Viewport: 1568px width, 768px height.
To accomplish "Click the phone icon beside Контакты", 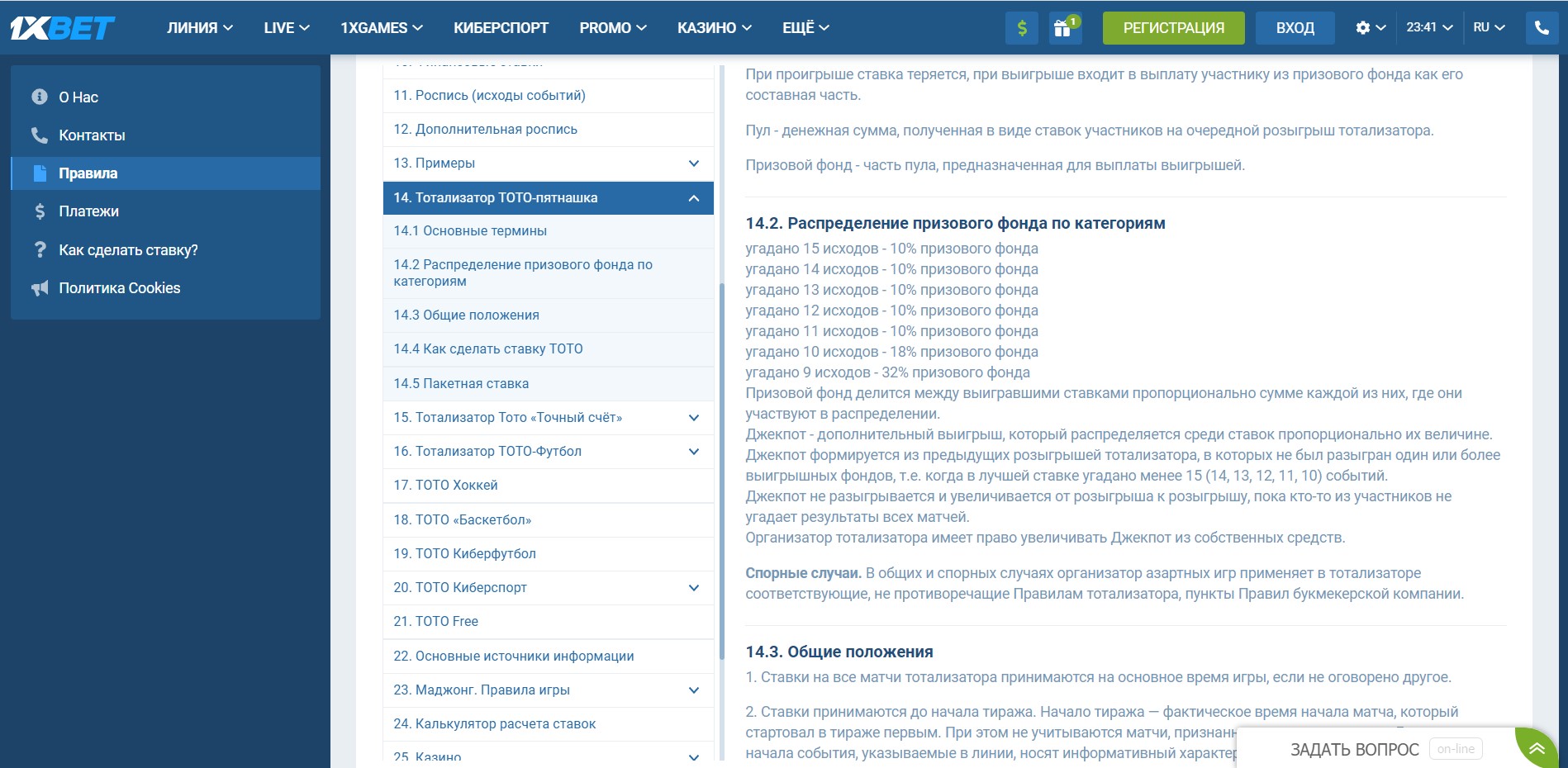I will tap(40, 135).
